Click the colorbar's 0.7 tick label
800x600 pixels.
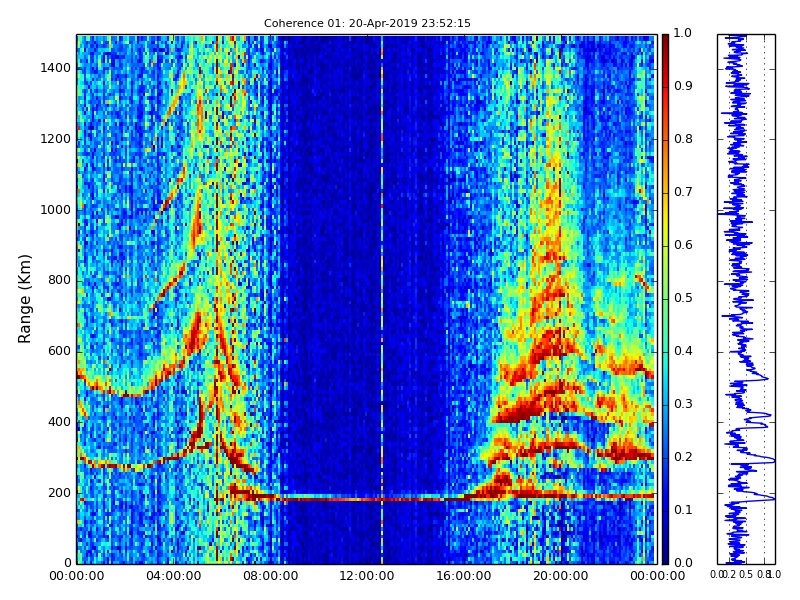pos(683,192)
